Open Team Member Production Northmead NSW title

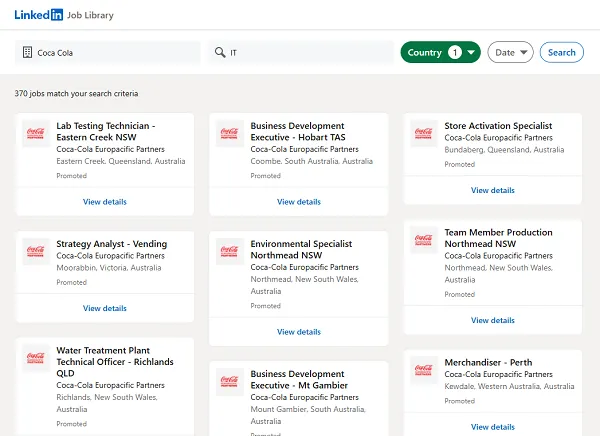pos(499,238)
